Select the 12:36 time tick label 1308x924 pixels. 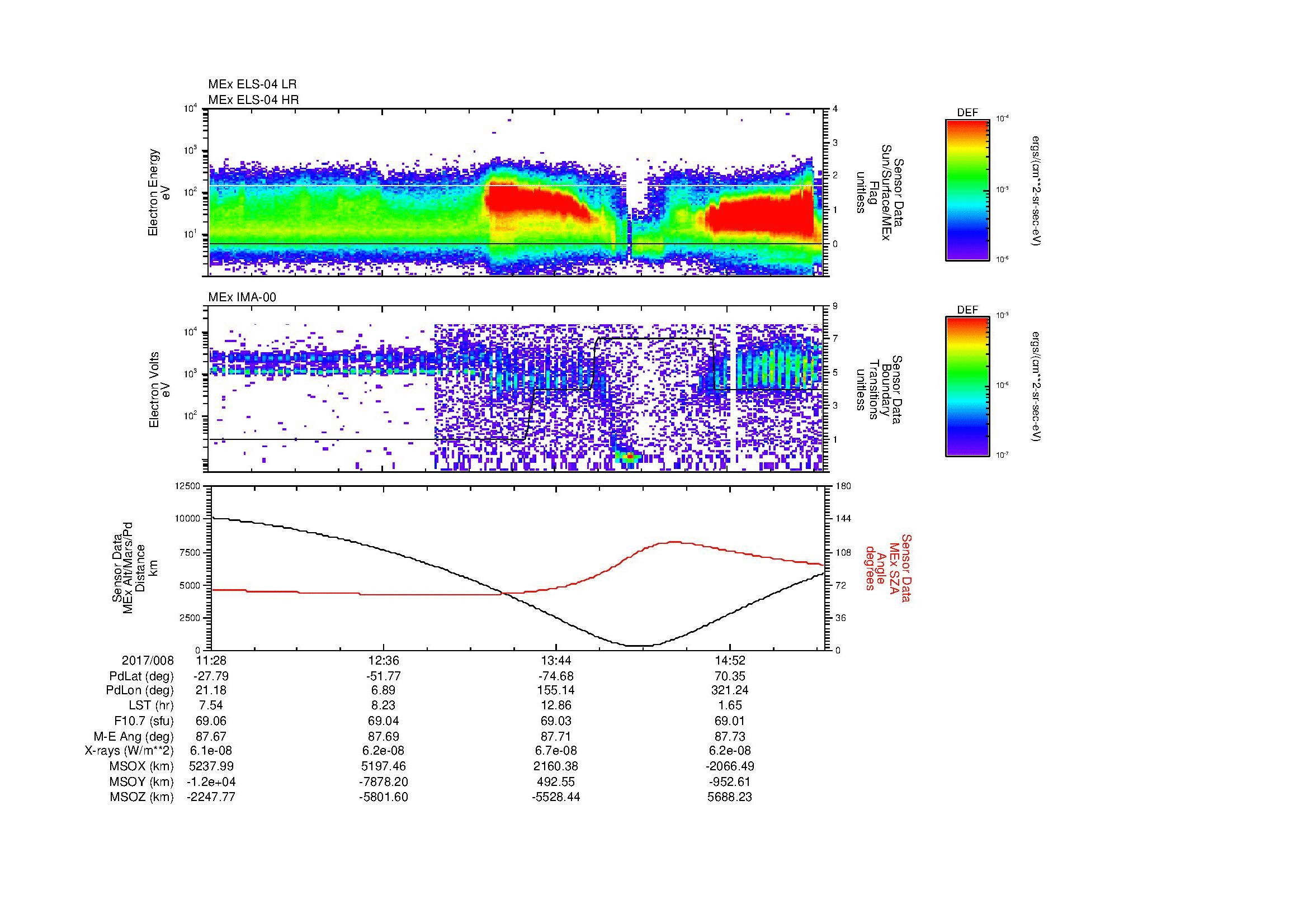pos(384,660)
